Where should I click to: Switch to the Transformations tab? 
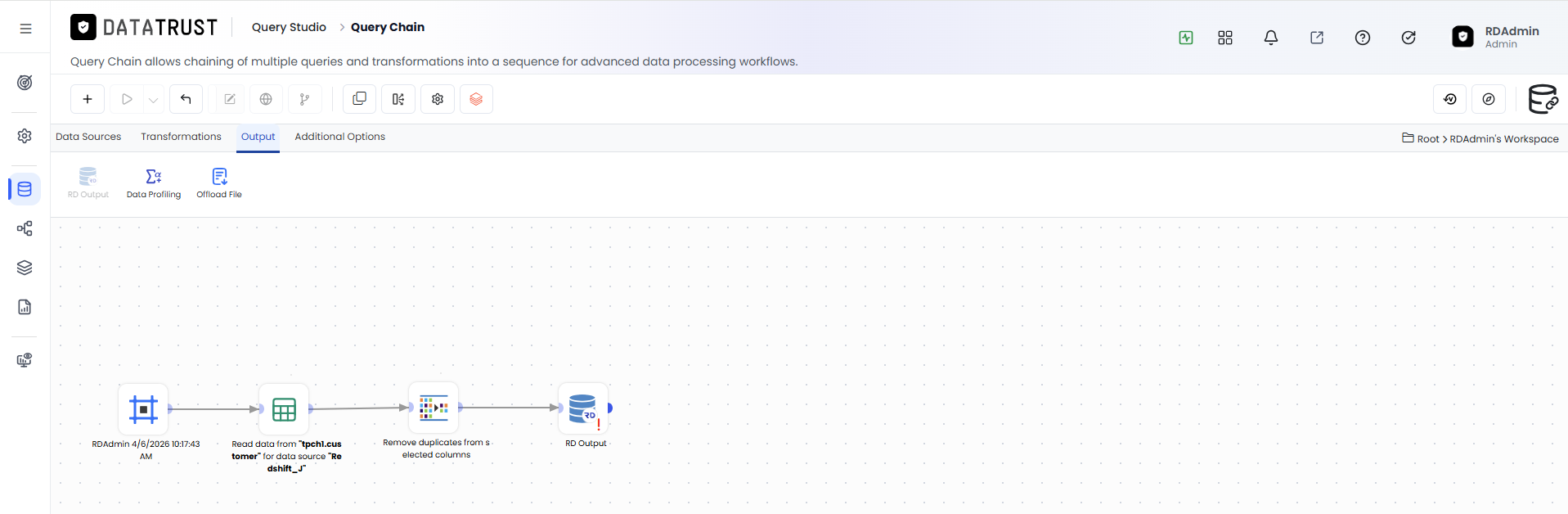point(181,137)
